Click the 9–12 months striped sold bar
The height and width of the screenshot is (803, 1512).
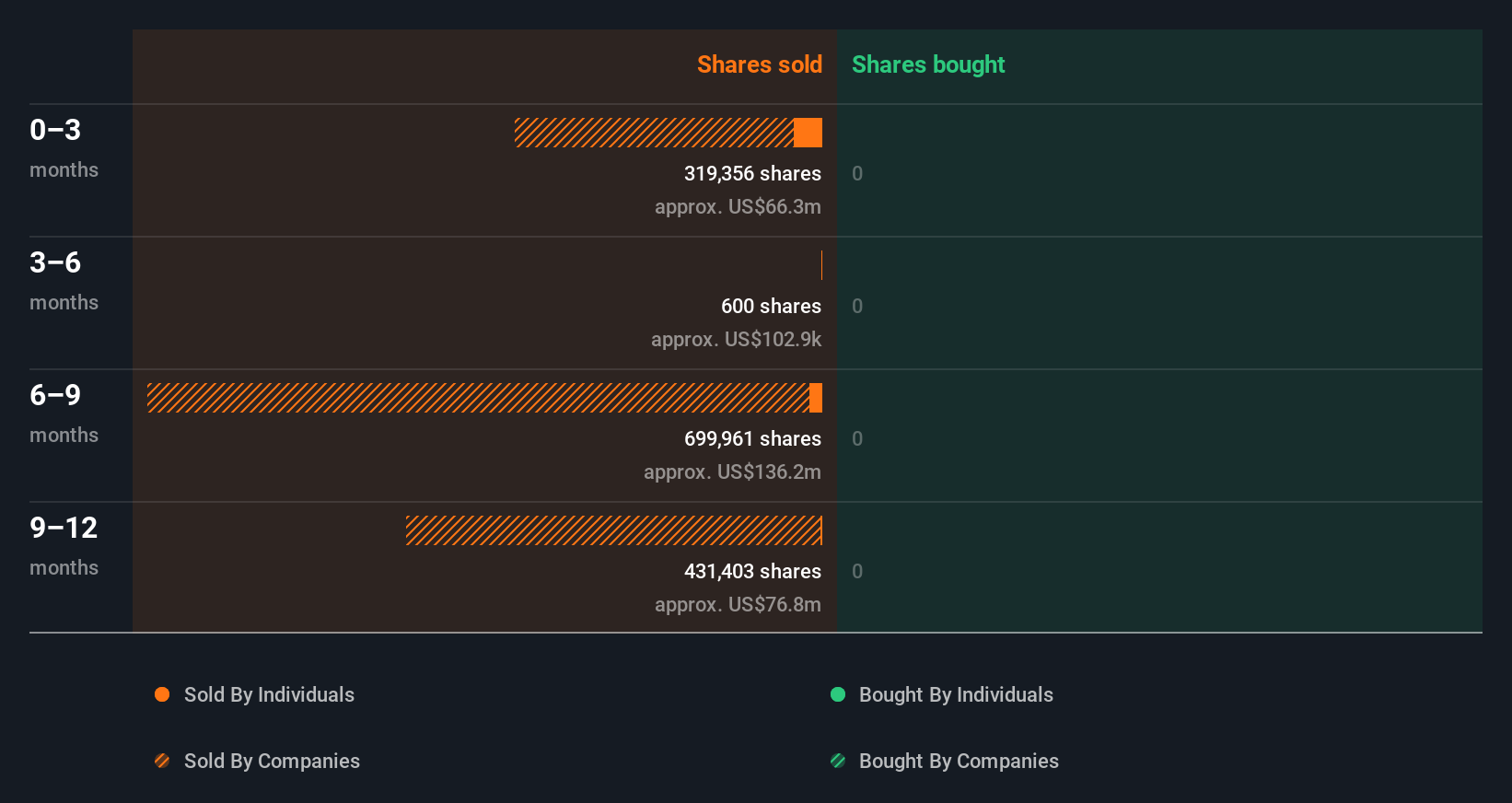pyautogui.click(x=613, y=530)
